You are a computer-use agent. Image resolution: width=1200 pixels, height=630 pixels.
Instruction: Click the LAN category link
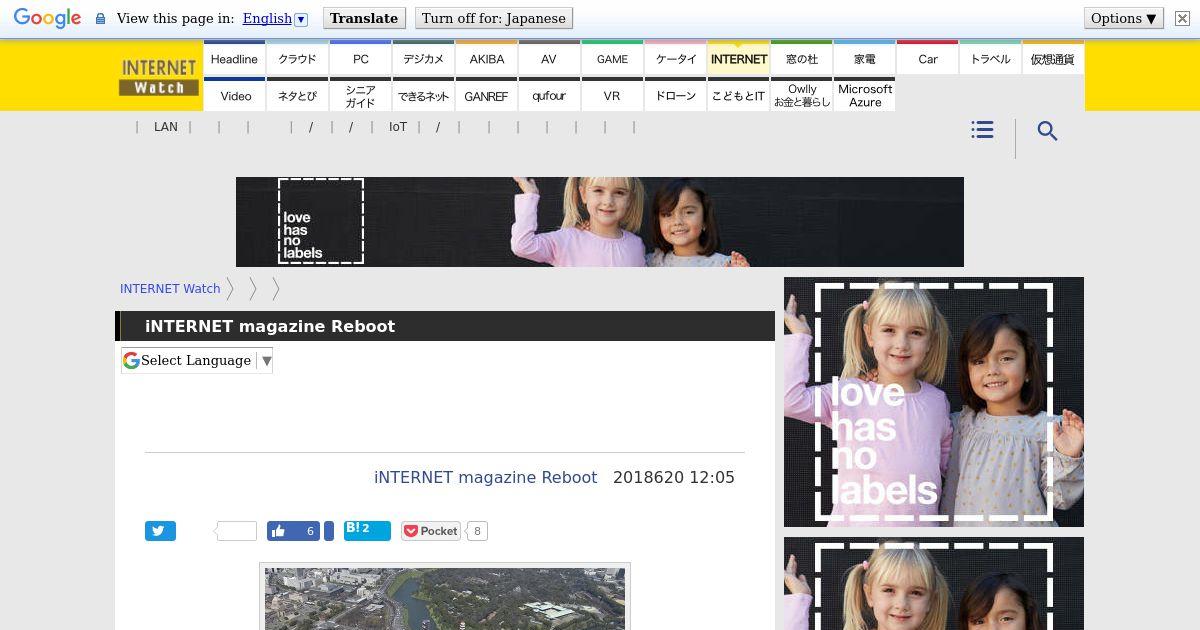[165, 127]
